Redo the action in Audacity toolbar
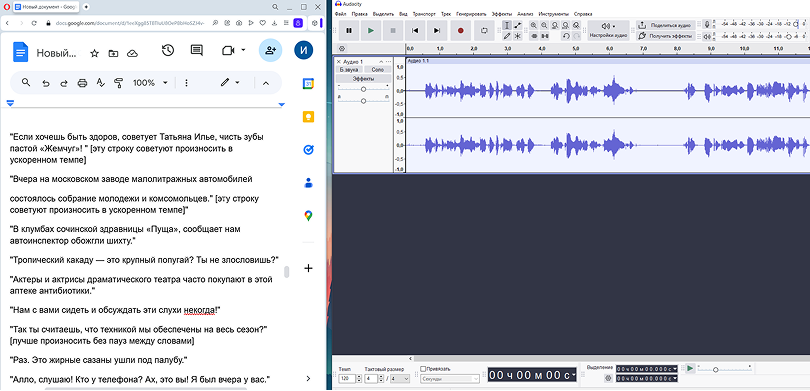The width and height of the screenshot is (810, 391). point(576,36)
